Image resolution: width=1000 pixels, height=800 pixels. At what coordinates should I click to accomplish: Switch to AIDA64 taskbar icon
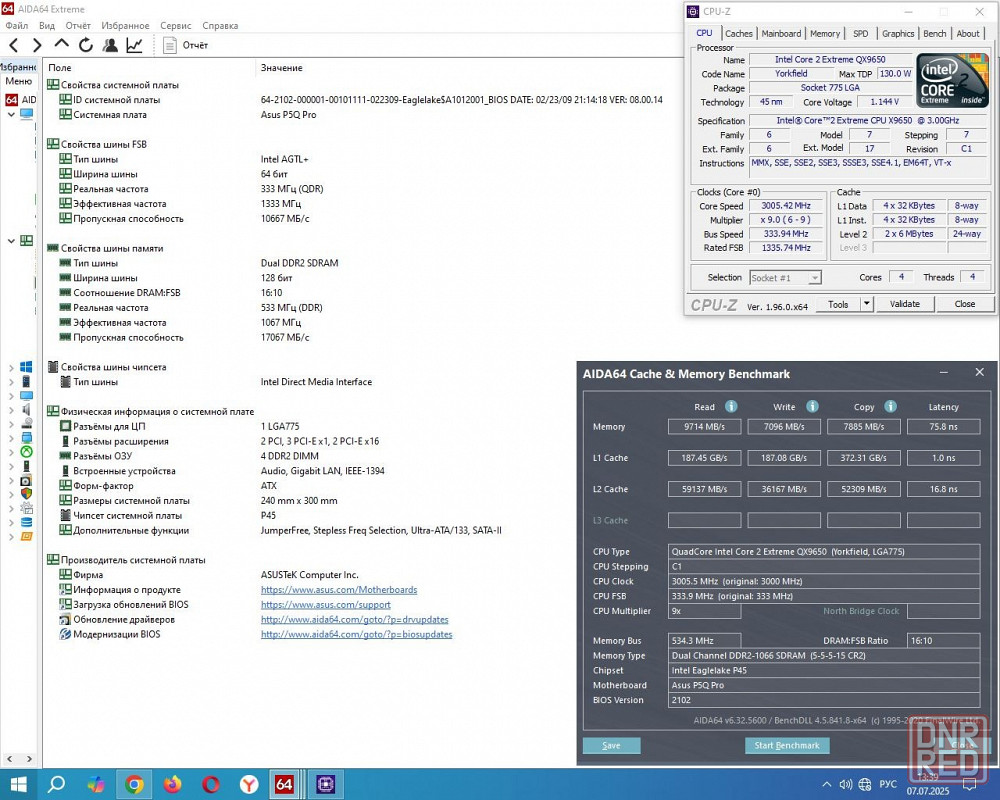pyautogui.click(x=284, y=784)
